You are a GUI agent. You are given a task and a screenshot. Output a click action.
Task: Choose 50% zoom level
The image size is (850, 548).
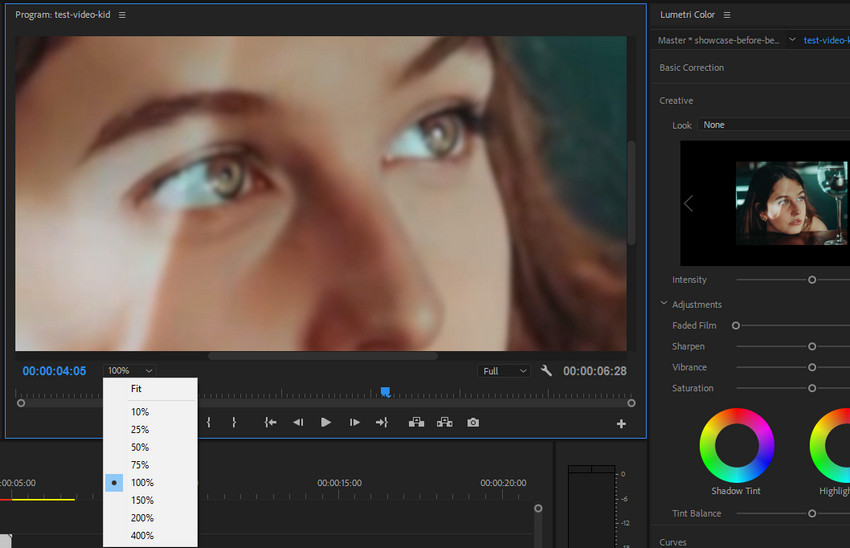[x=140, y=447]
